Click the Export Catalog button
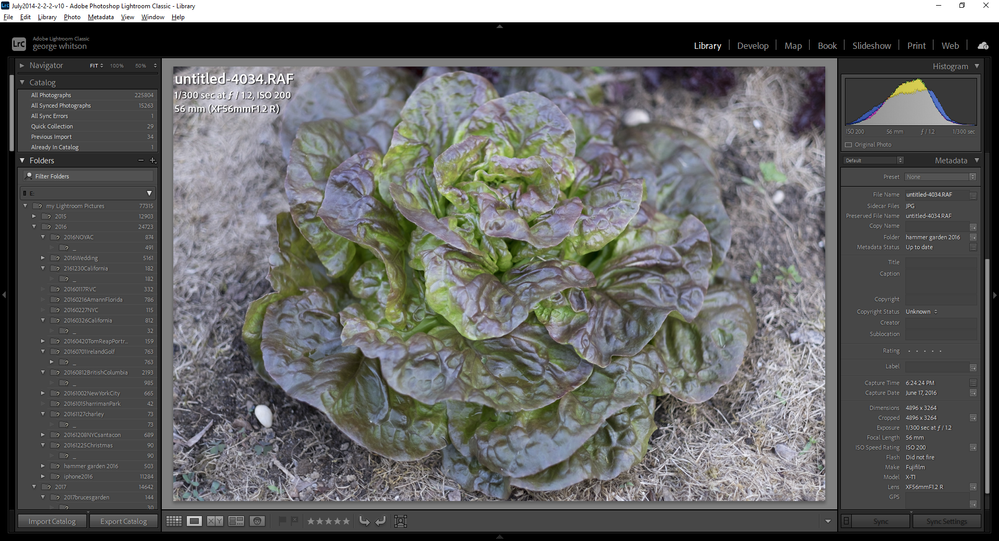The image size is (999, 541). click(x=124, y=521)
